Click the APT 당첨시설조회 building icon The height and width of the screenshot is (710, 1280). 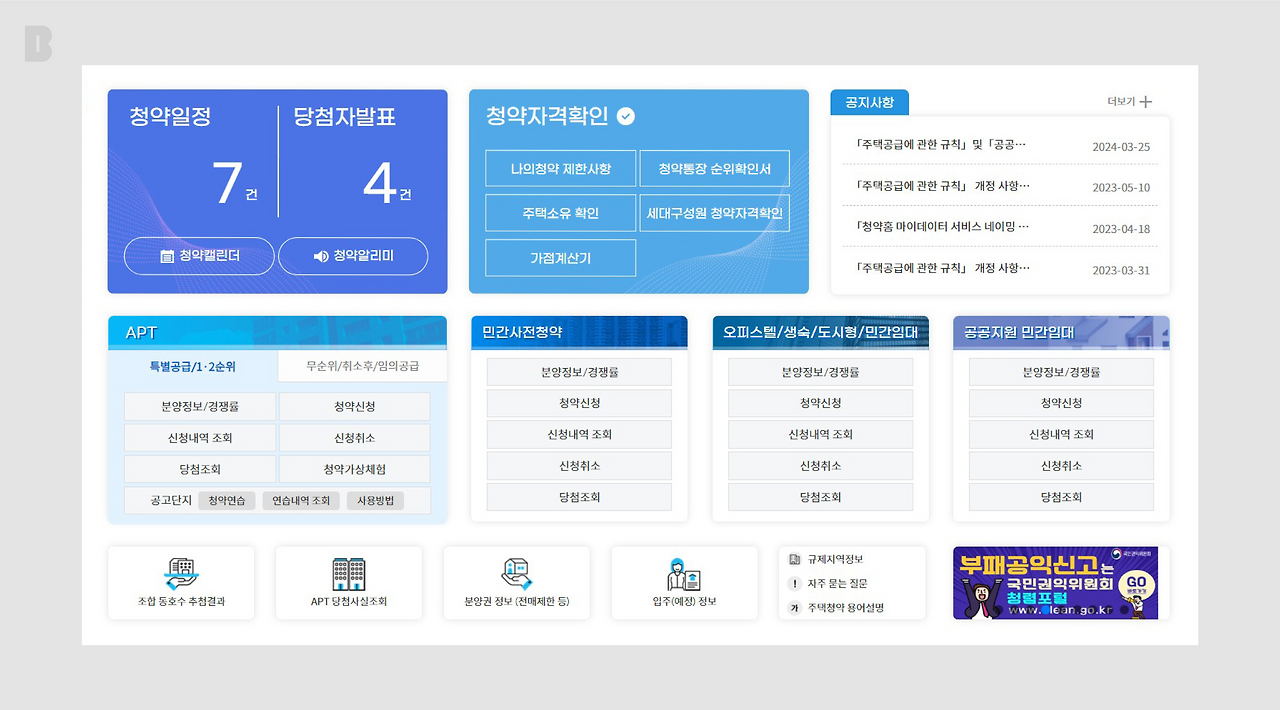349,575
